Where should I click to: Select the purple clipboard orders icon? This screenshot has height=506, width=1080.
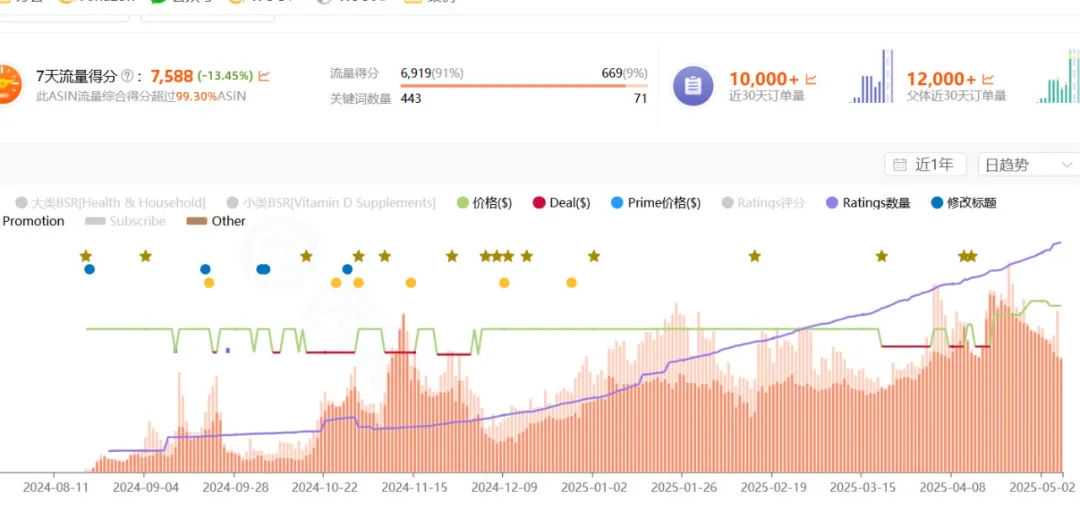694,86
